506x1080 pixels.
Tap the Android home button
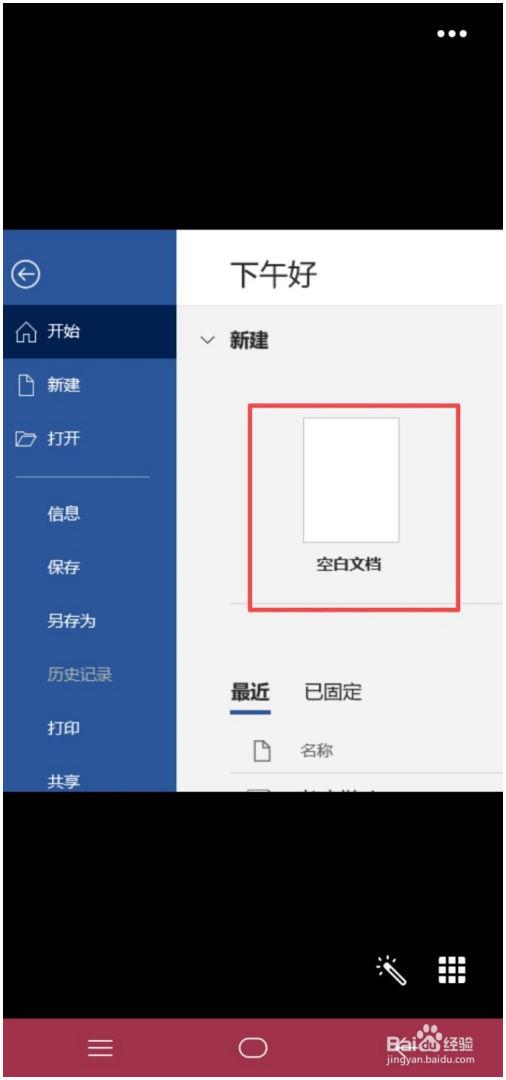[x=253, y=1048]
